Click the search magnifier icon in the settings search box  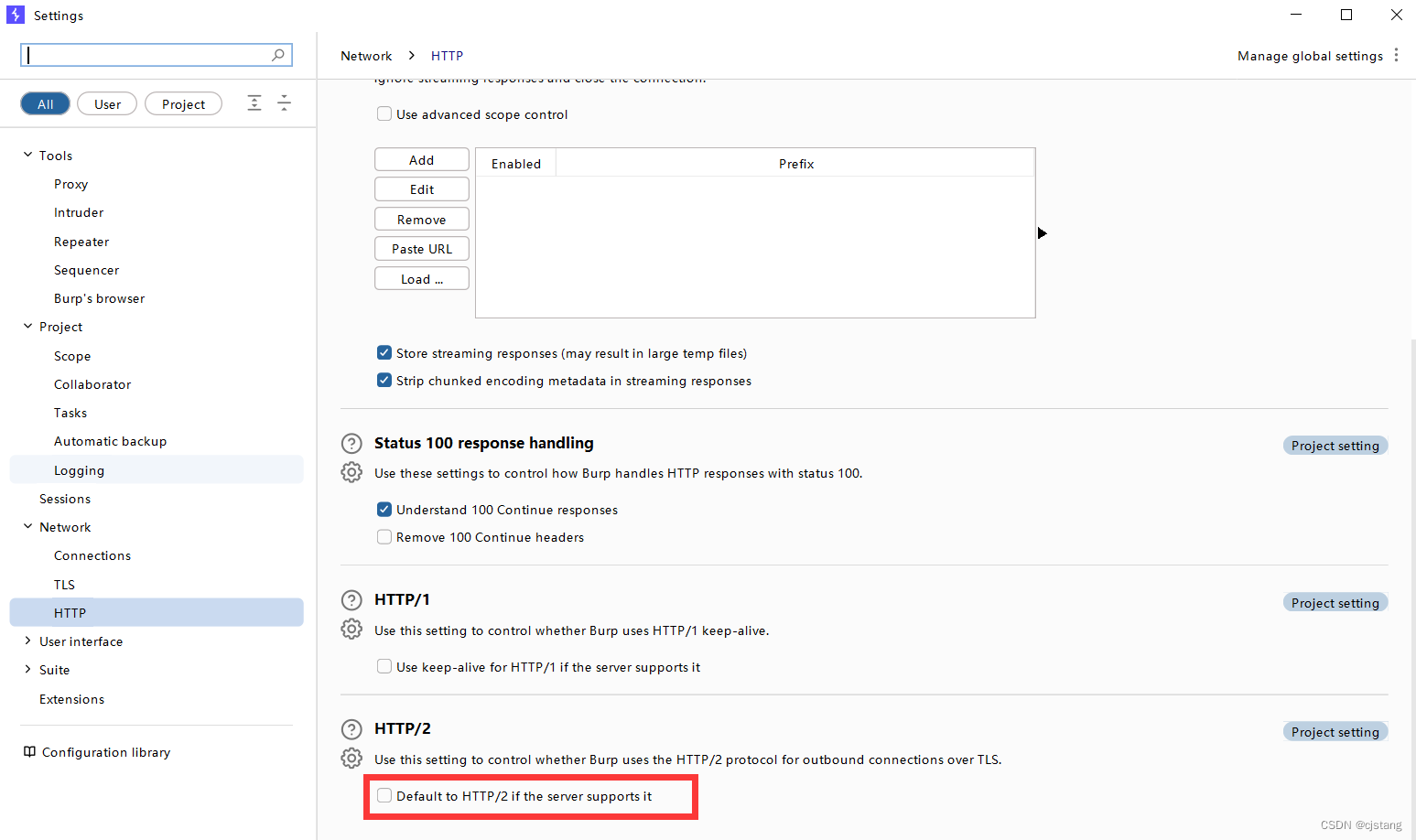click(x=277, y=55)
